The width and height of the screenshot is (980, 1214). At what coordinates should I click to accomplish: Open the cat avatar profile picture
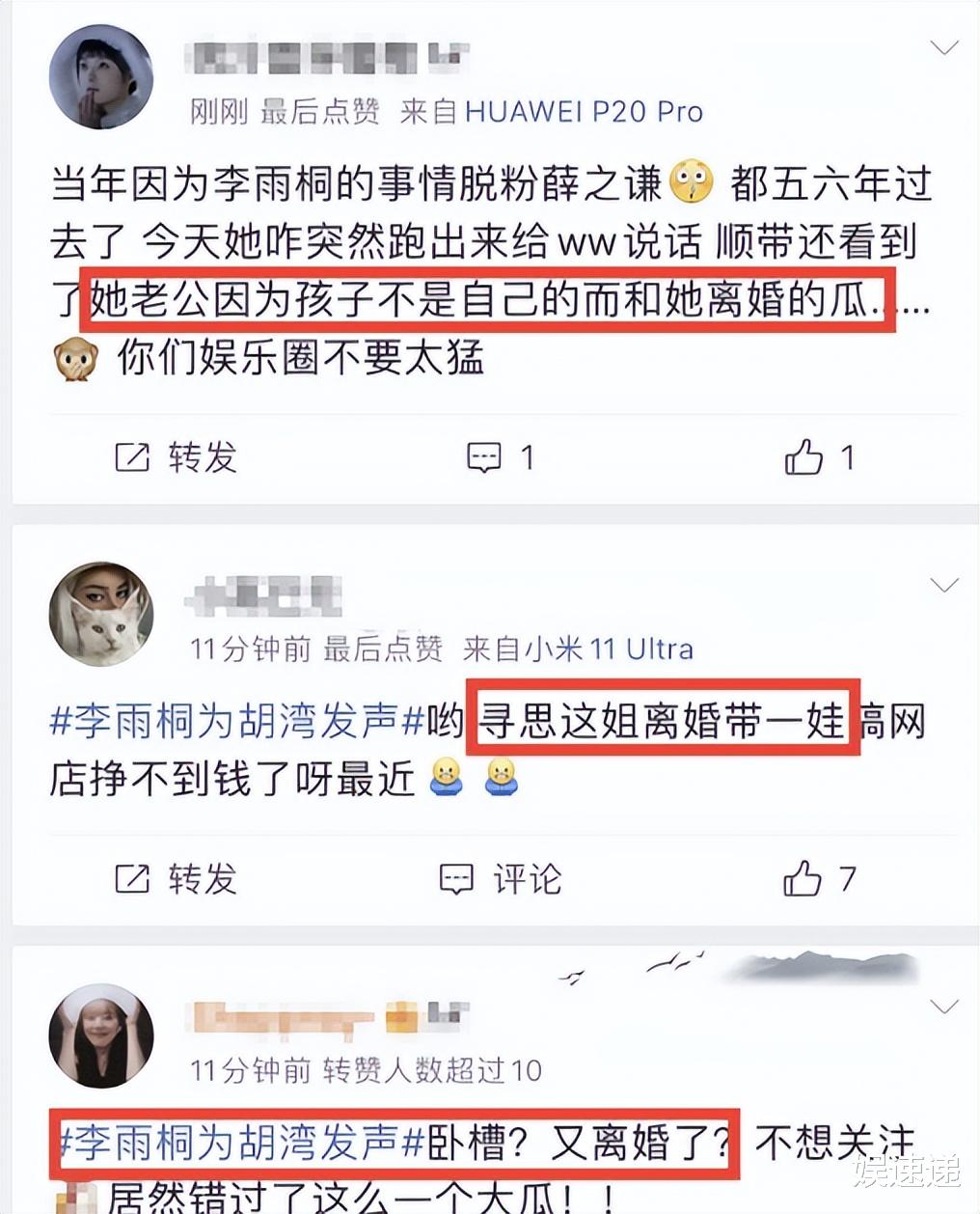coord(101,615)
